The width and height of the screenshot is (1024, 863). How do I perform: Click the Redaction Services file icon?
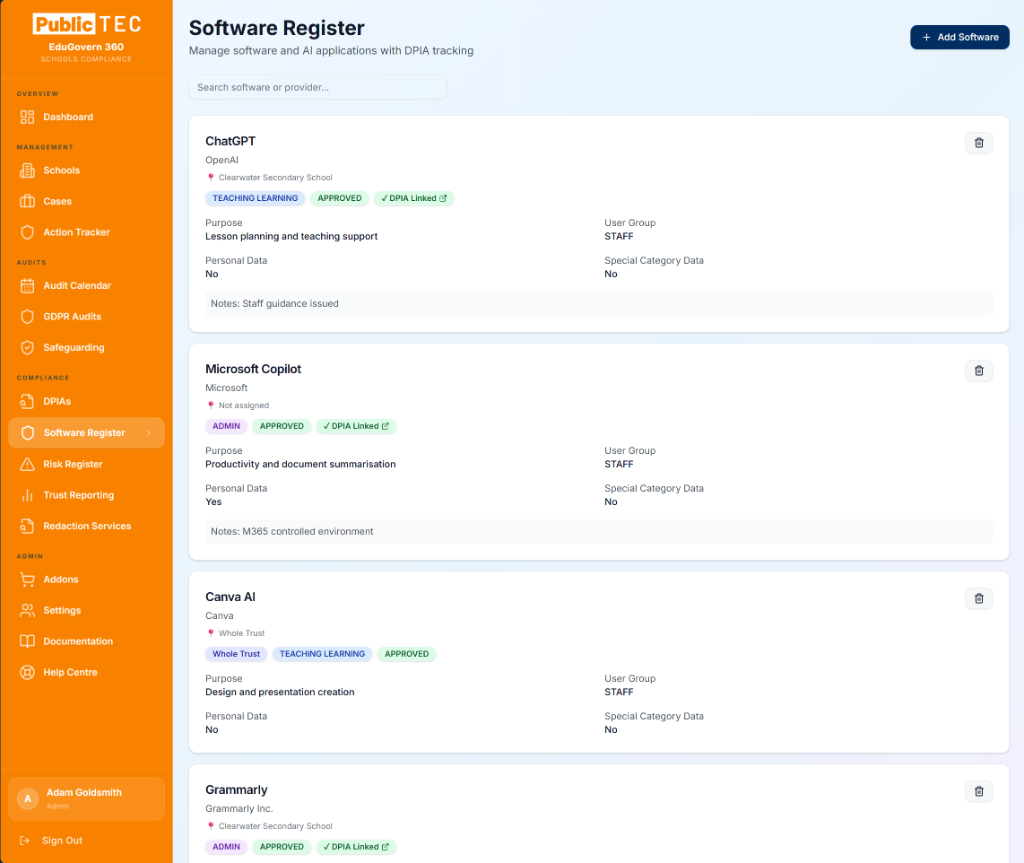27,526
